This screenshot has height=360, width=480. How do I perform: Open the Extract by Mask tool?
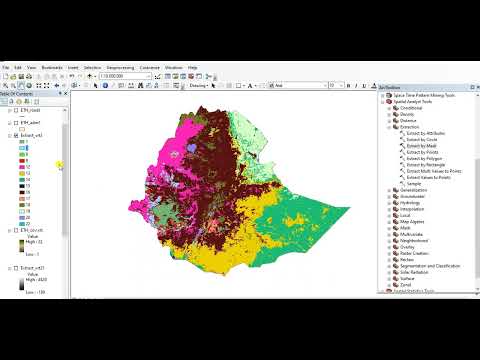421,146
